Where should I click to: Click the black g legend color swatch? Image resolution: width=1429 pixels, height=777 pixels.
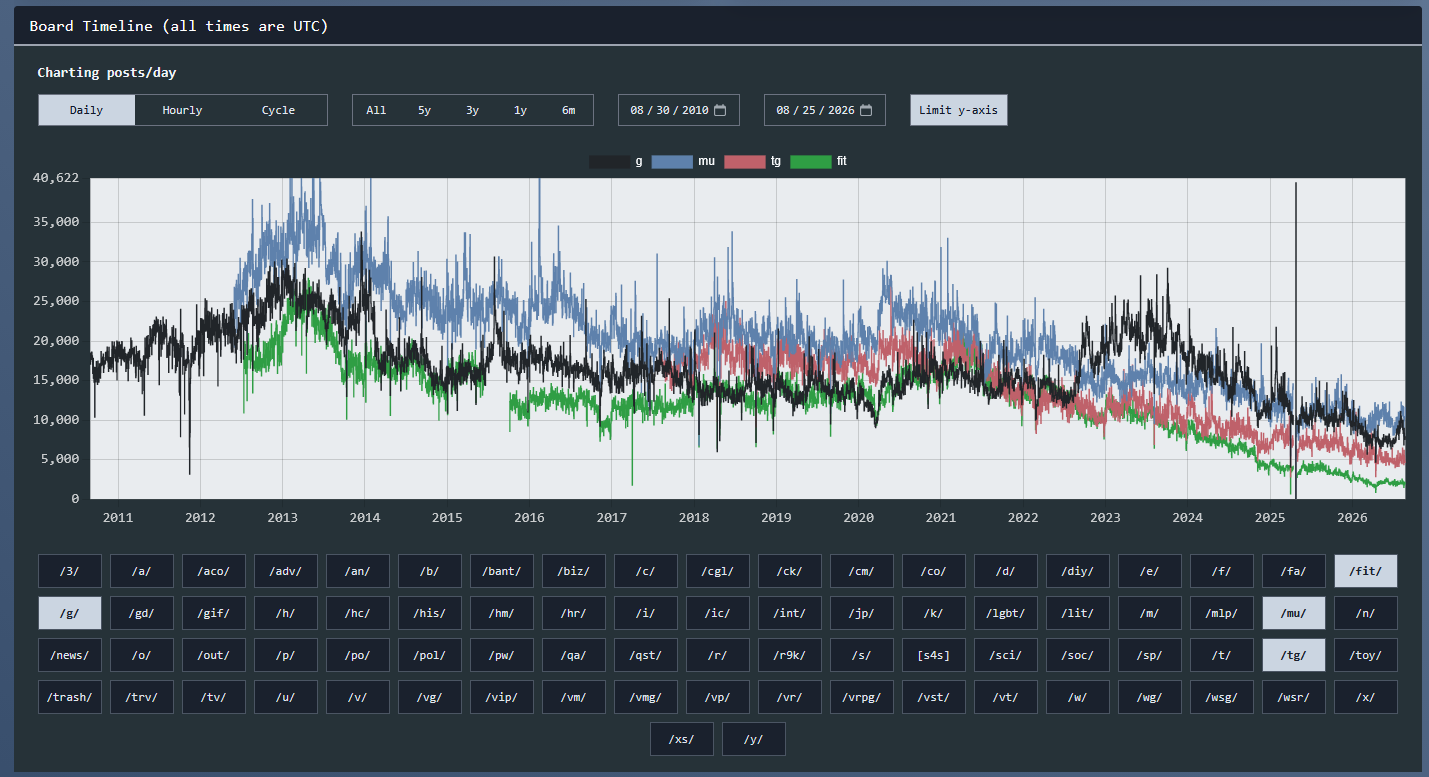tap(609, 161)
